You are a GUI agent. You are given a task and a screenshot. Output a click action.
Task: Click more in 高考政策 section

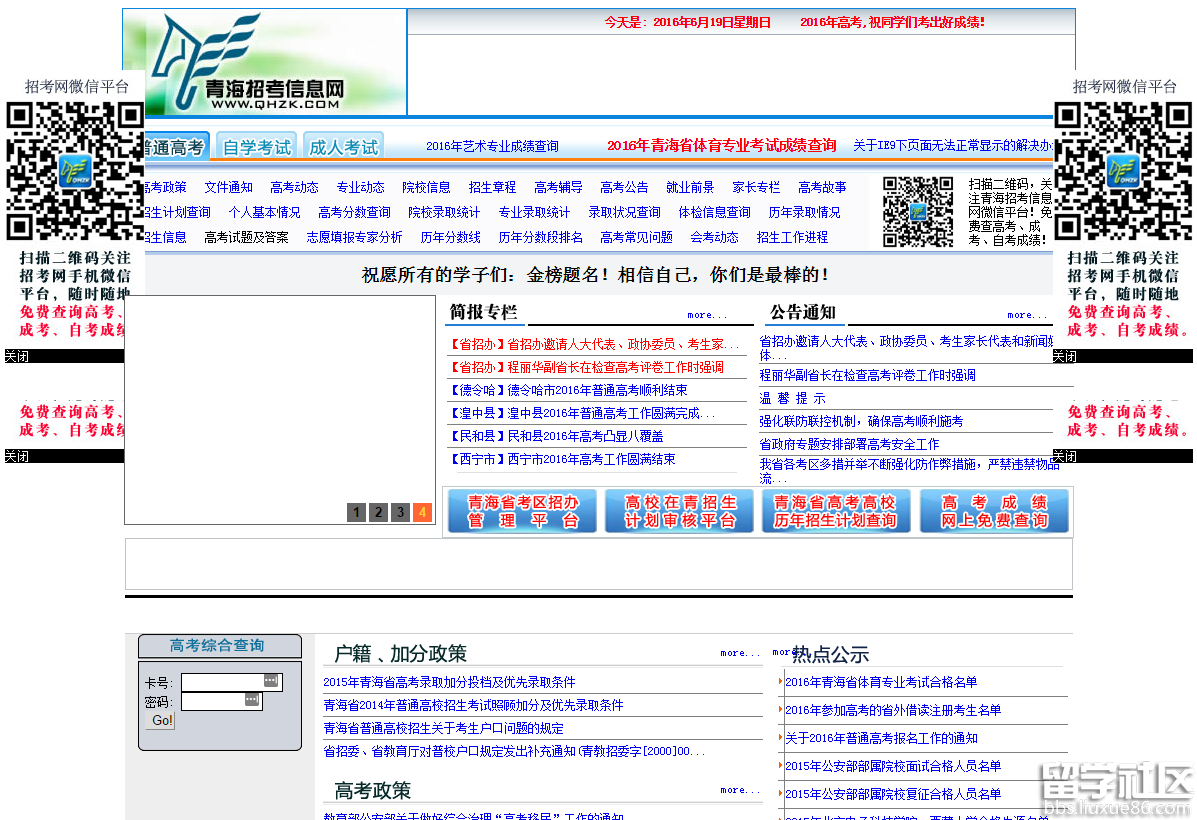(x=740, y=790)
